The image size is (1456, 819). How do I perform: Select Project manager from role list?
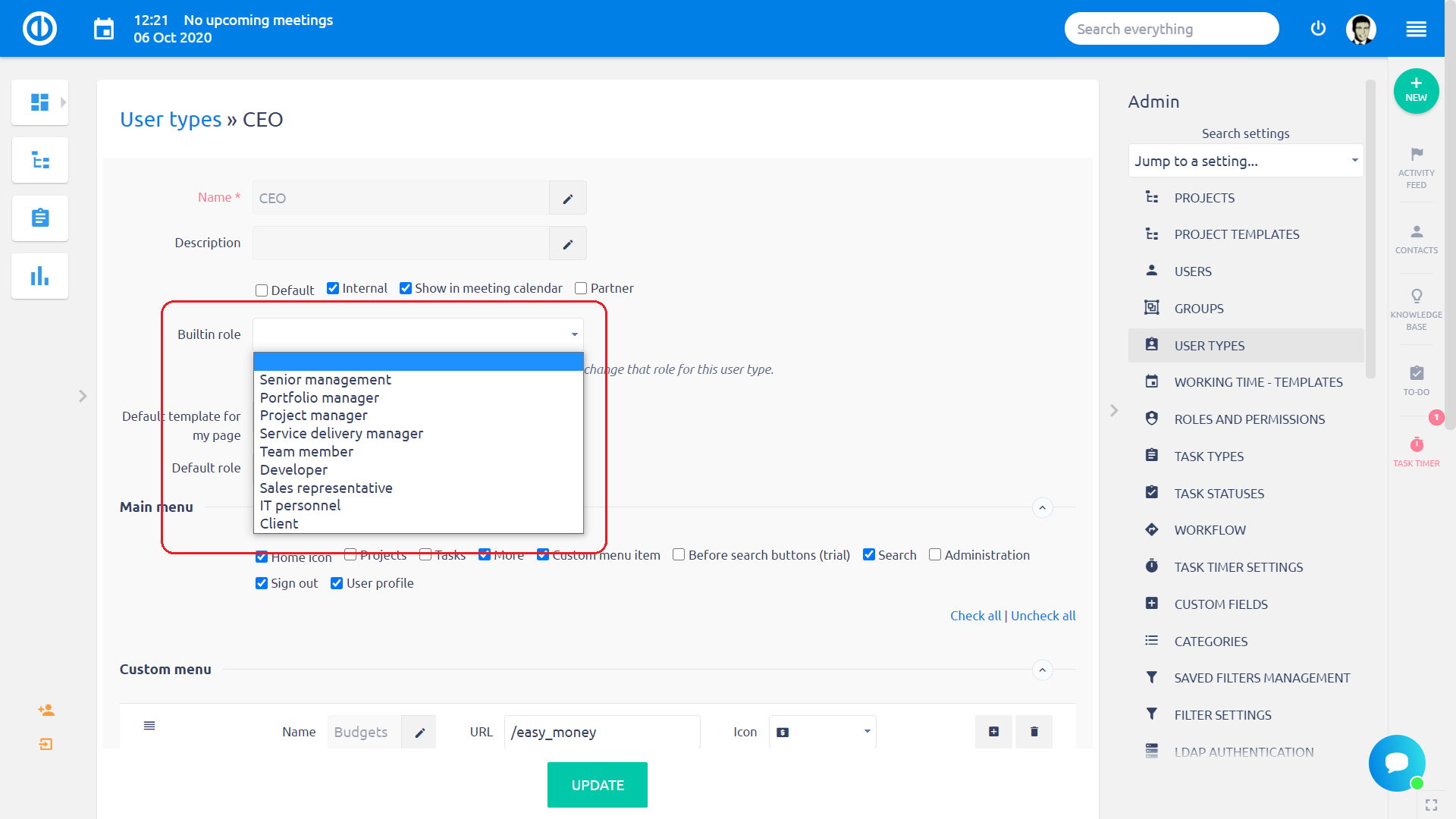coord(313,416)
